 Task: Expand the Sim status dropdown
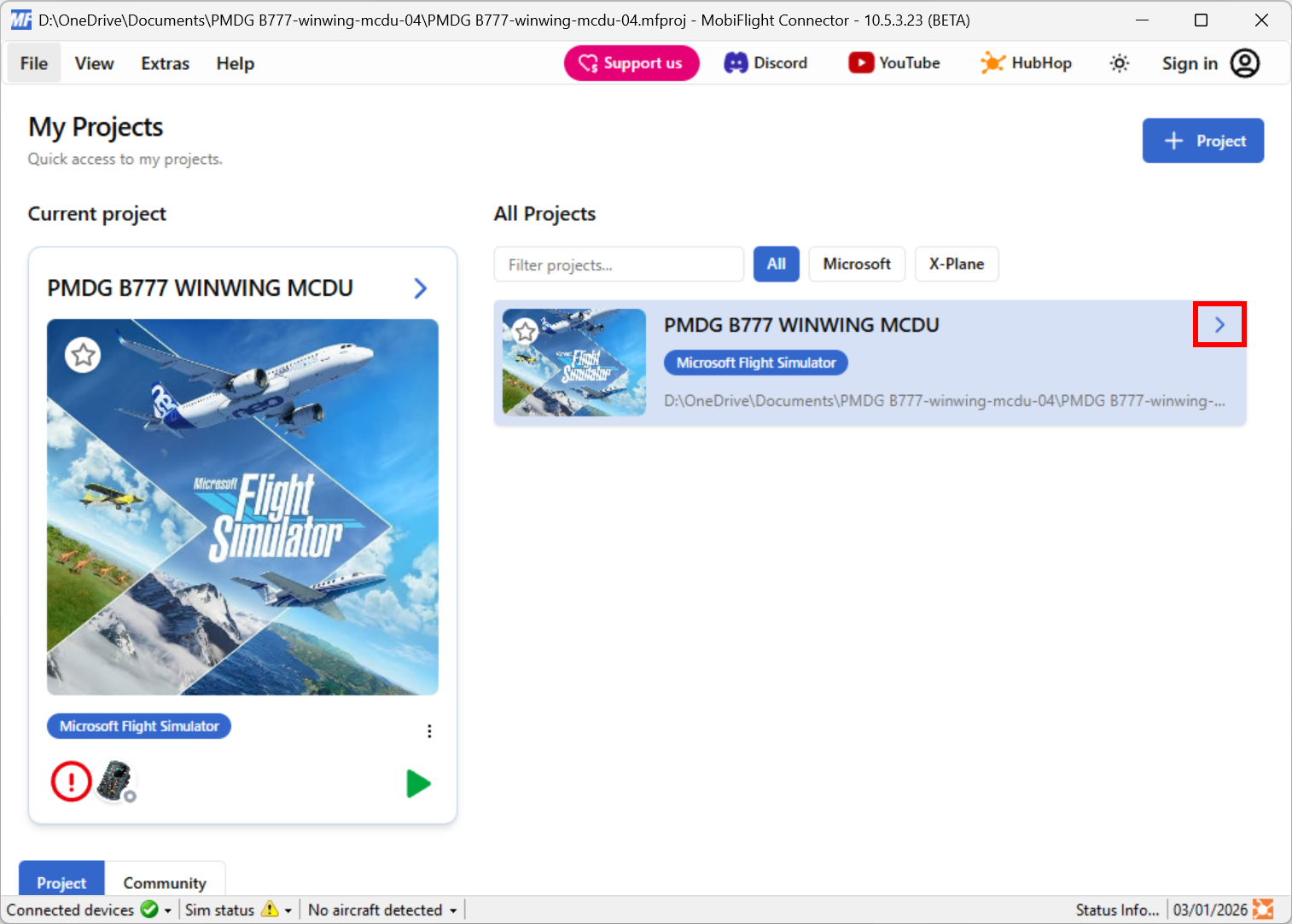288,909
